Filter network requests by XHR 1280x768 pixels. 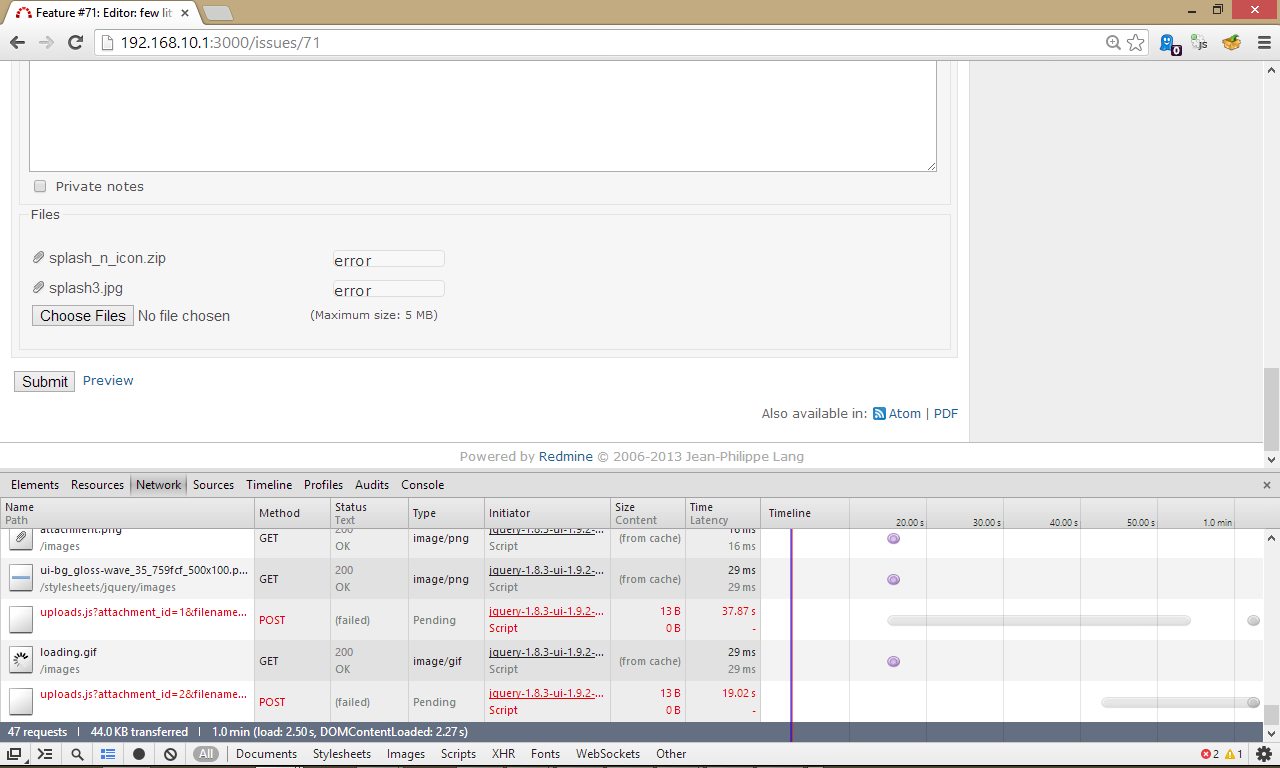pyautogui.click(x=503, y=754)
